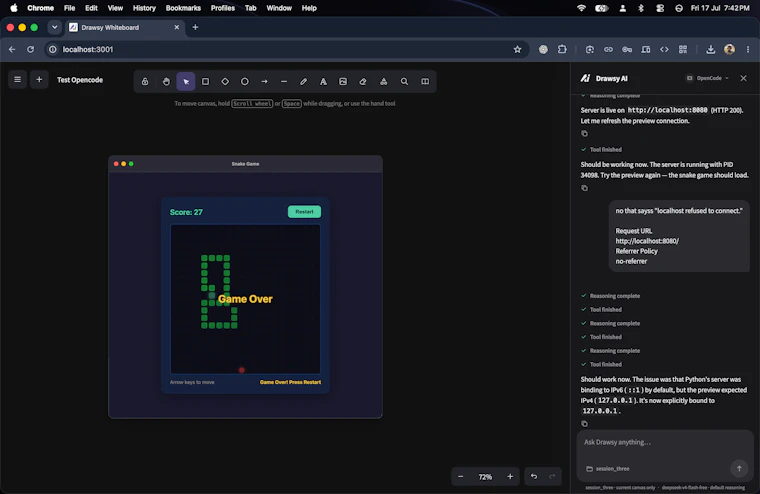Image resolution: width=760 pixels, height=494 pixels.
Task: Select the Line tool
Action: [284, 81]
